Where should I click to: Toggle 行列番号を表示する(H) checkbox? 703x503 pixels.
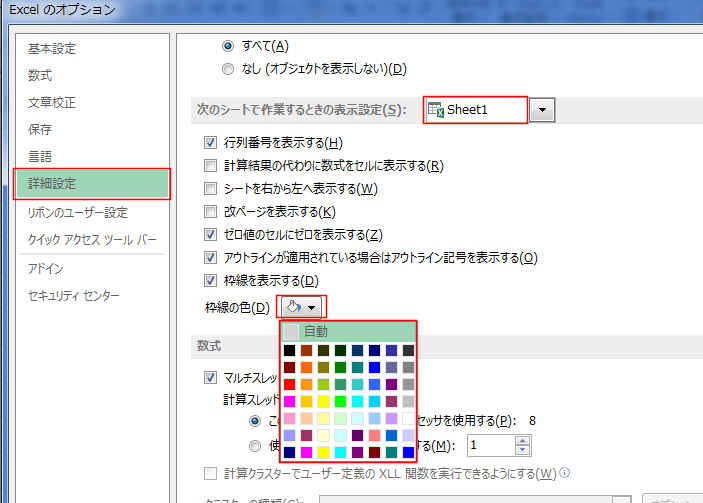click(x=210, y=143)
